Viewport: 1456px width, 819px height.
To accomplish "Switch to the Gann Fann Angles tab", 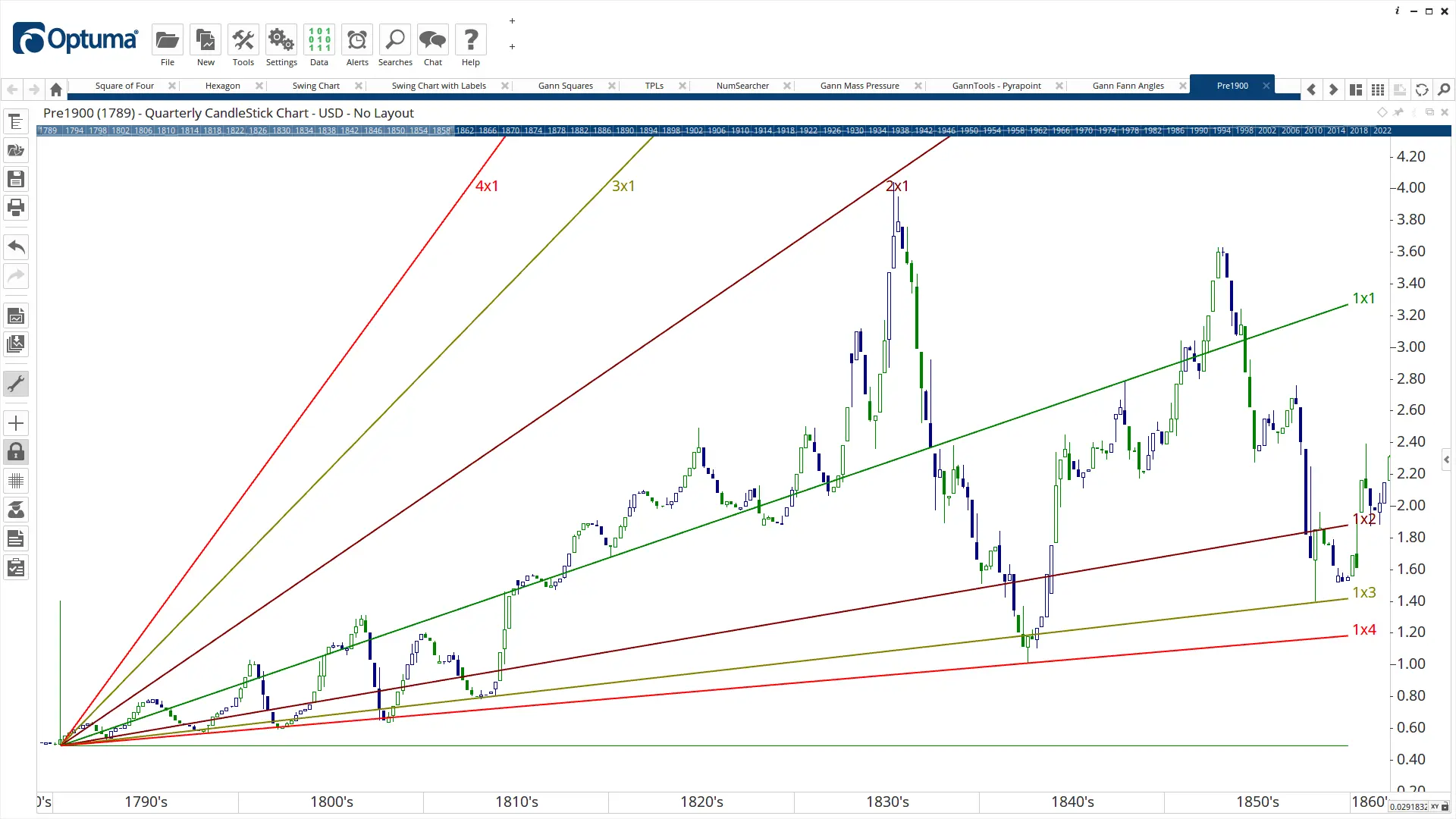I will pos(1128,86).
